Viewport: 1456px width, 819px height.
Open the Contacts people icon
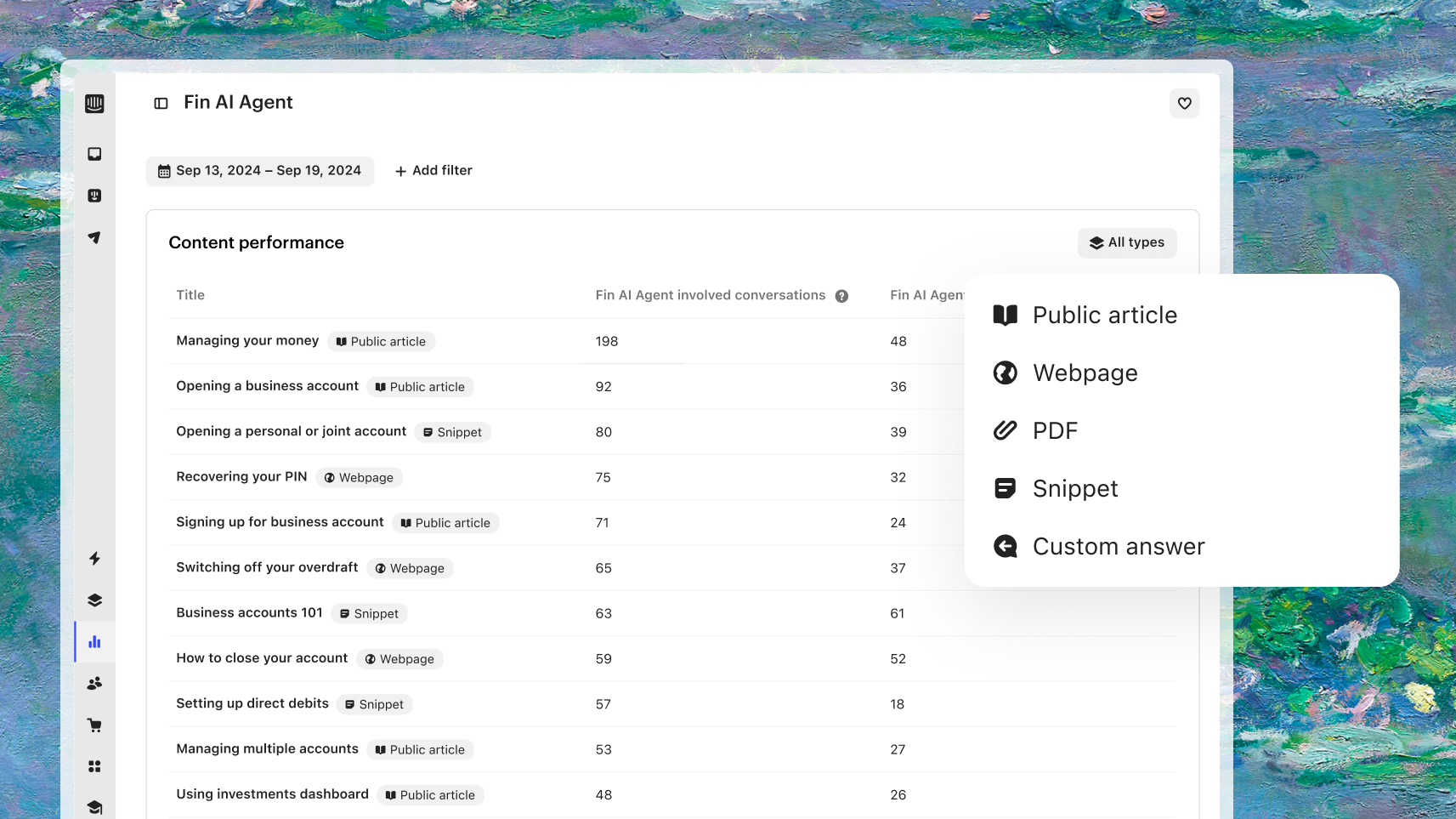94,683
